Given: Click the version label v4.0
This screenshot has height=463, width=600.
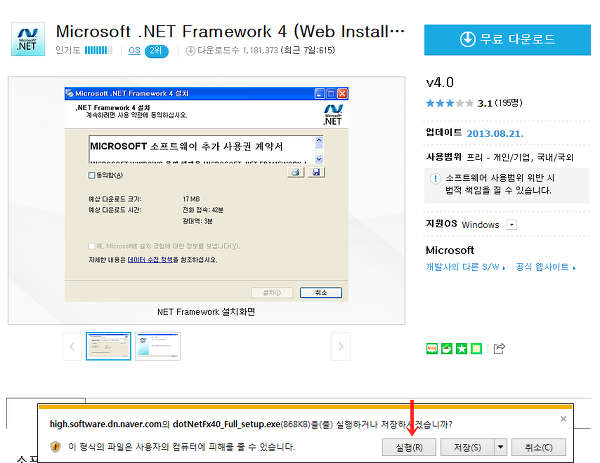Looking at the screenshot, I should [x=440, y=82].
